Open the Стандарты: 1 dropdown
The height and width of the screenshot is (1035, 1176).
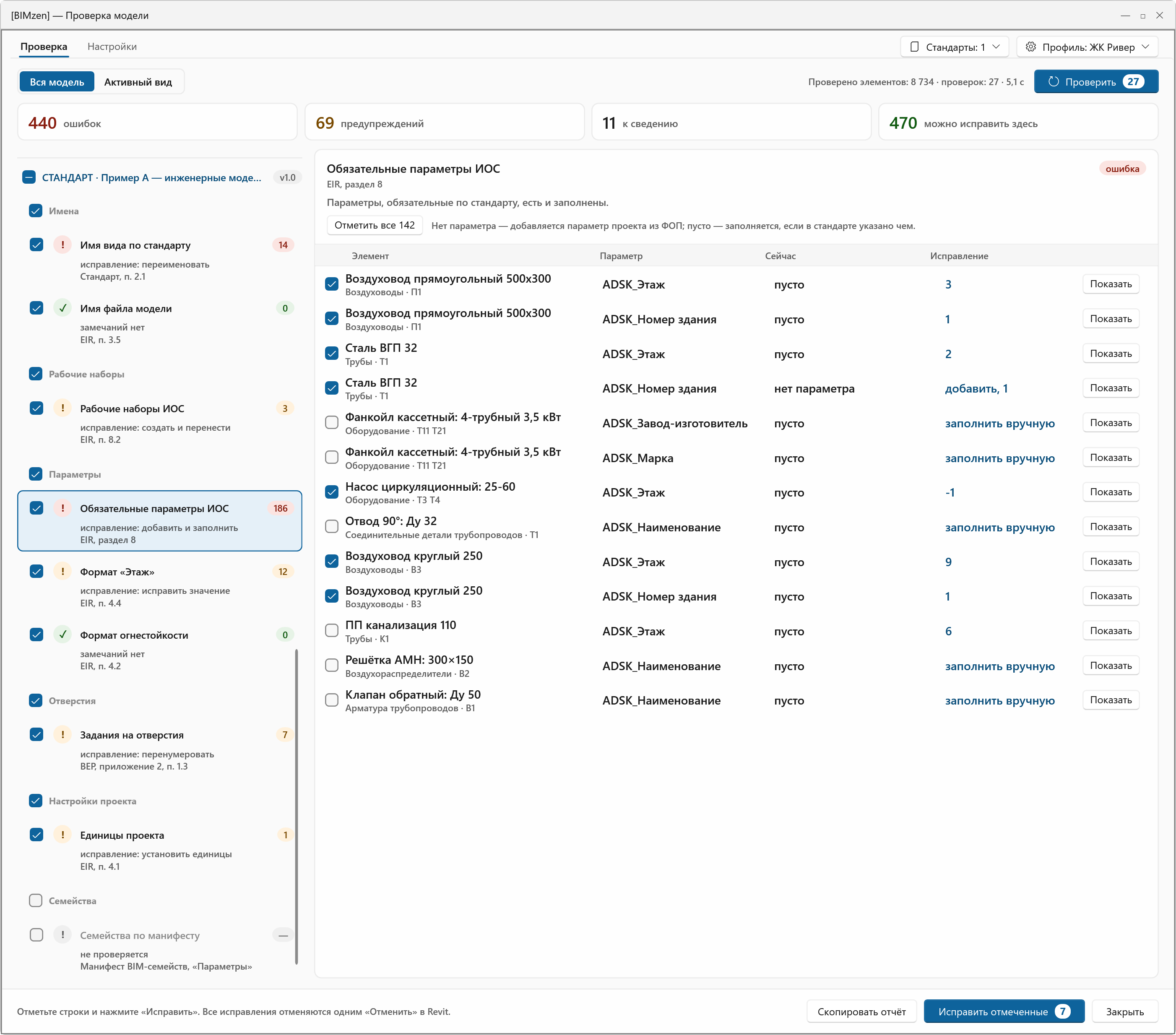pyautogui.click(x=955, y=47)
